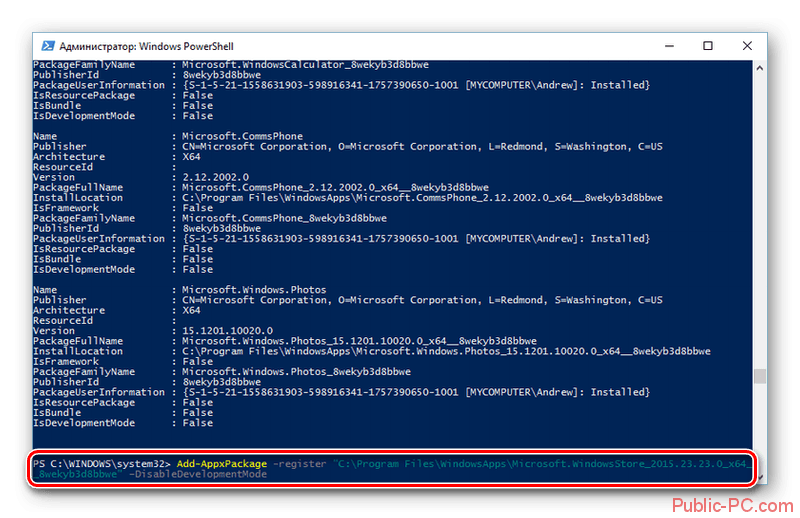Click the Photos Publisher CN=Microsoft Corporation line
The height and width of the screenshot is (518, 800).
pyautogui.click(x=422, y=300)
